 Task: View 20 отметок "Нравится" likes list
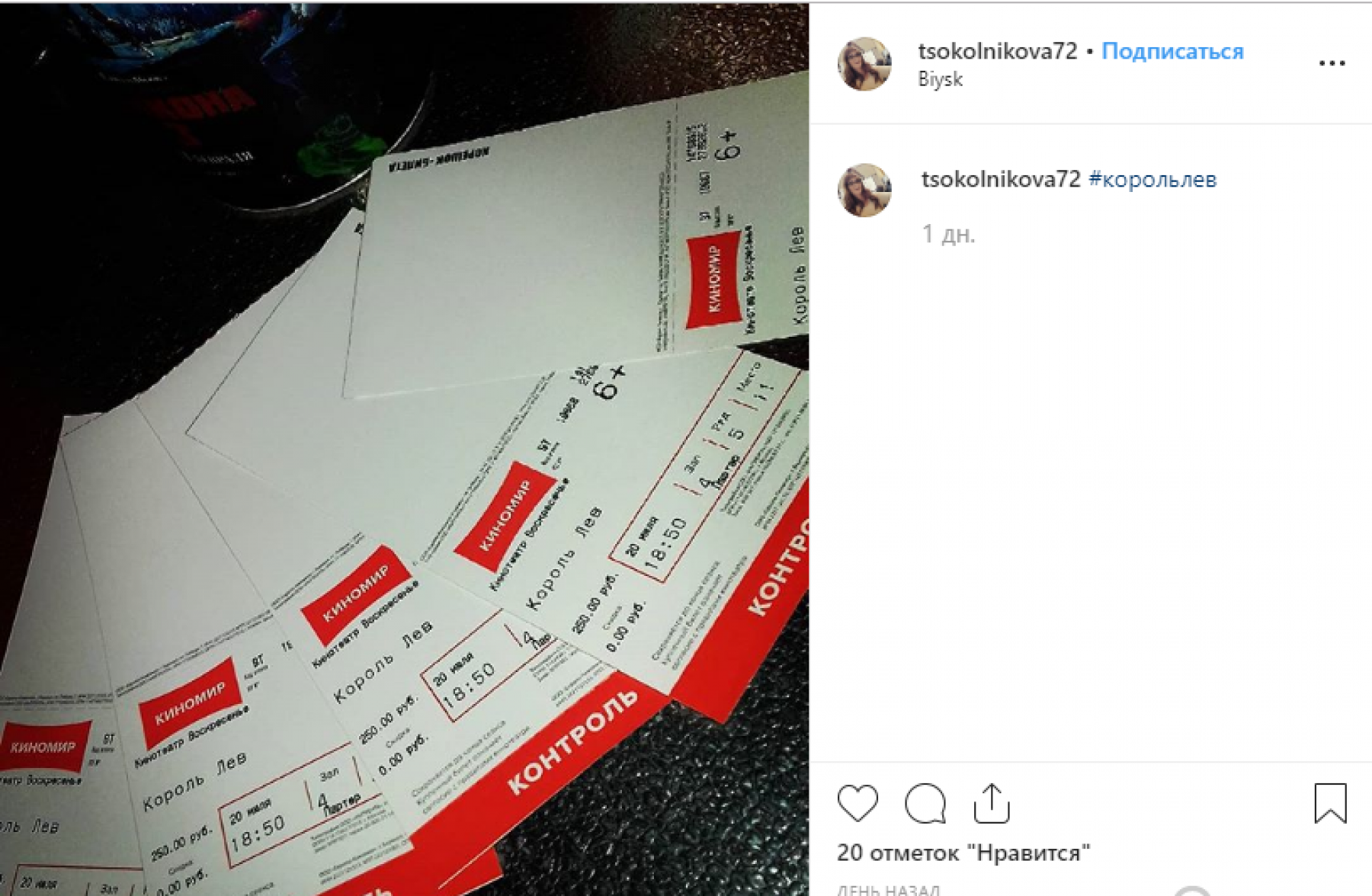pyautogui.click(x=963, y=853)
